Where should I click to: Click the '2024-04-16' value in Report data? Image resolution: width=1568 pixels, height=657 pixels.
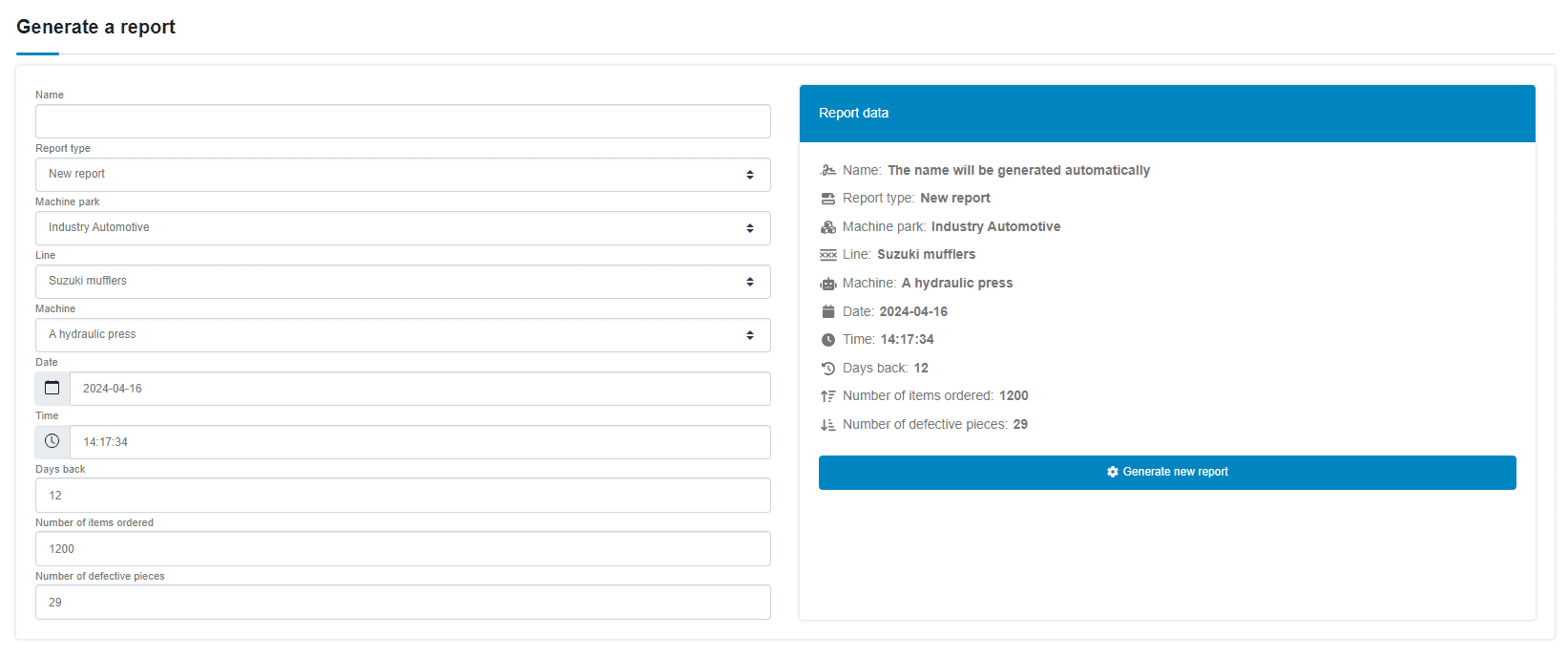pyautogui.click(x=913, y=311)
